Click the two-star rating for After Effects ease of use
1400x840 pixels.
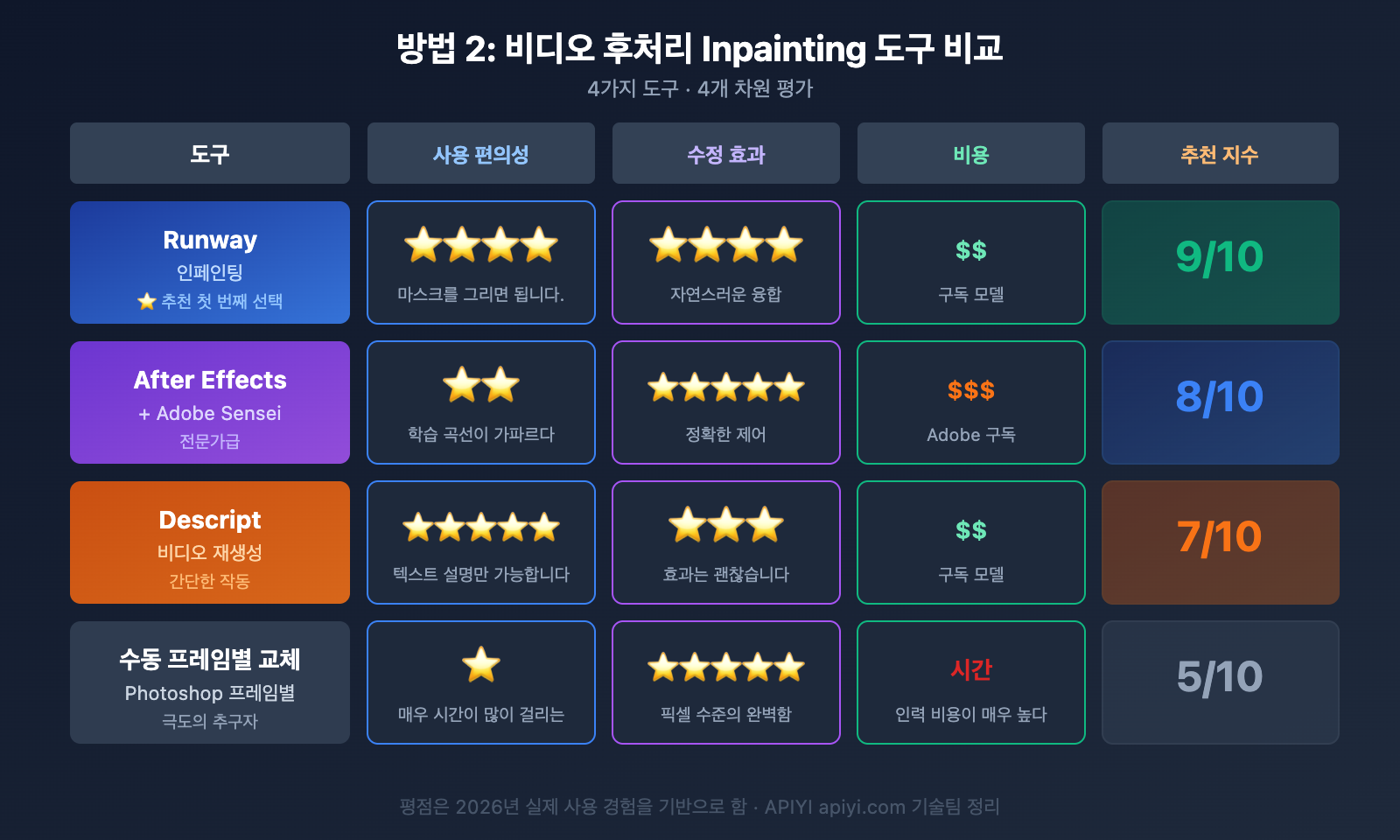[x=481, y=385]
